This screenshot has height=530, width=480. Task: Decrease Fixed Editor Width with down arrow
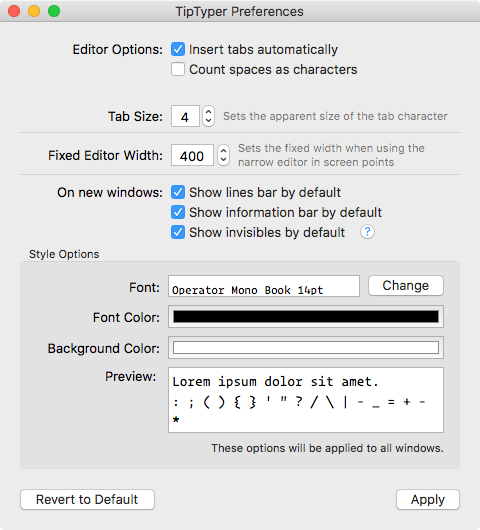click(x=223, y=160)
